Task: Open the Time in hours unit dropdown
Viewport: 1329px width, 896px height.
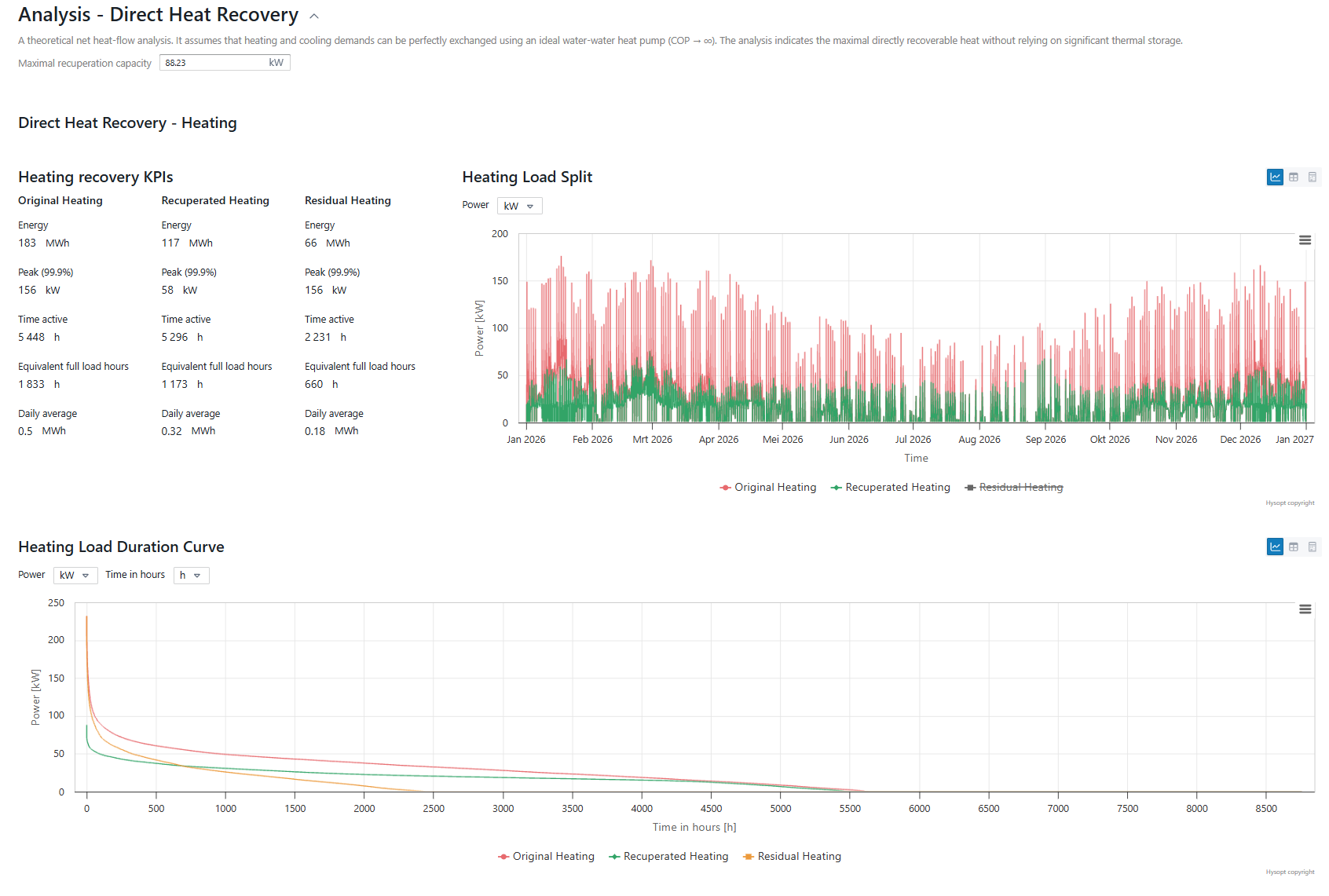Action: point(191,576)
